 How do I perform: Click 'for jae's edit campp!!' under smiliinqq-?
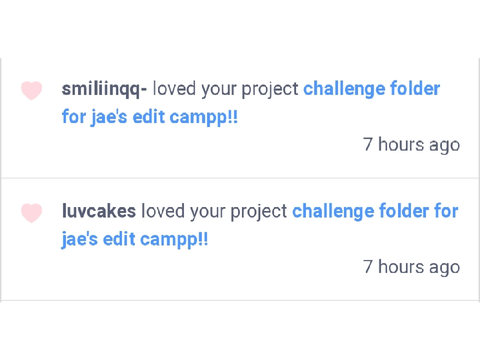(x=150, y=117)
